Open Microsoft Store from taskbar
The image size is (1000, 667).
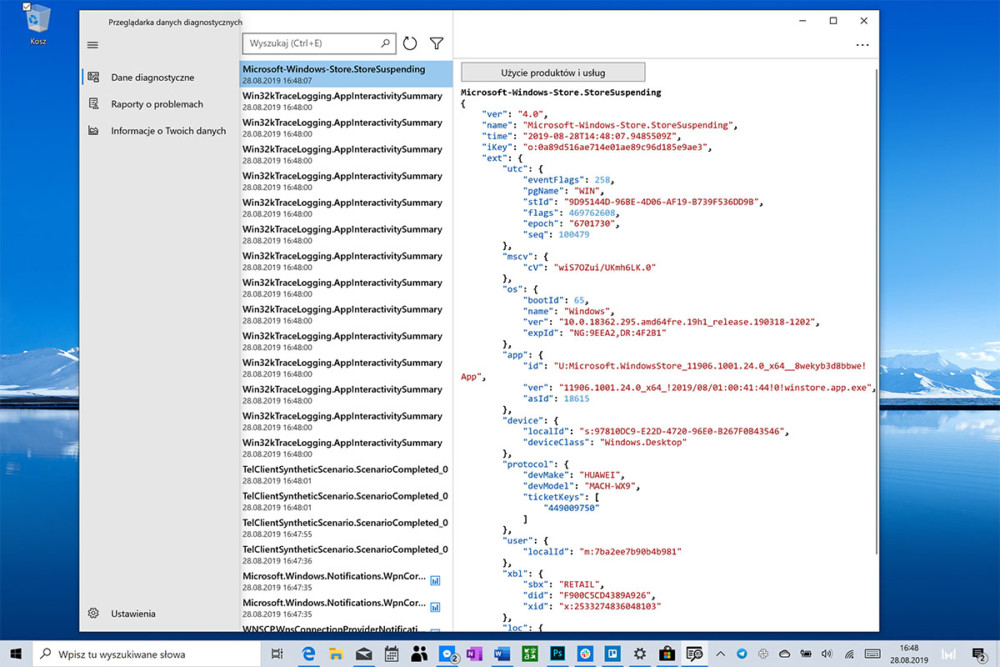(667, 654)
